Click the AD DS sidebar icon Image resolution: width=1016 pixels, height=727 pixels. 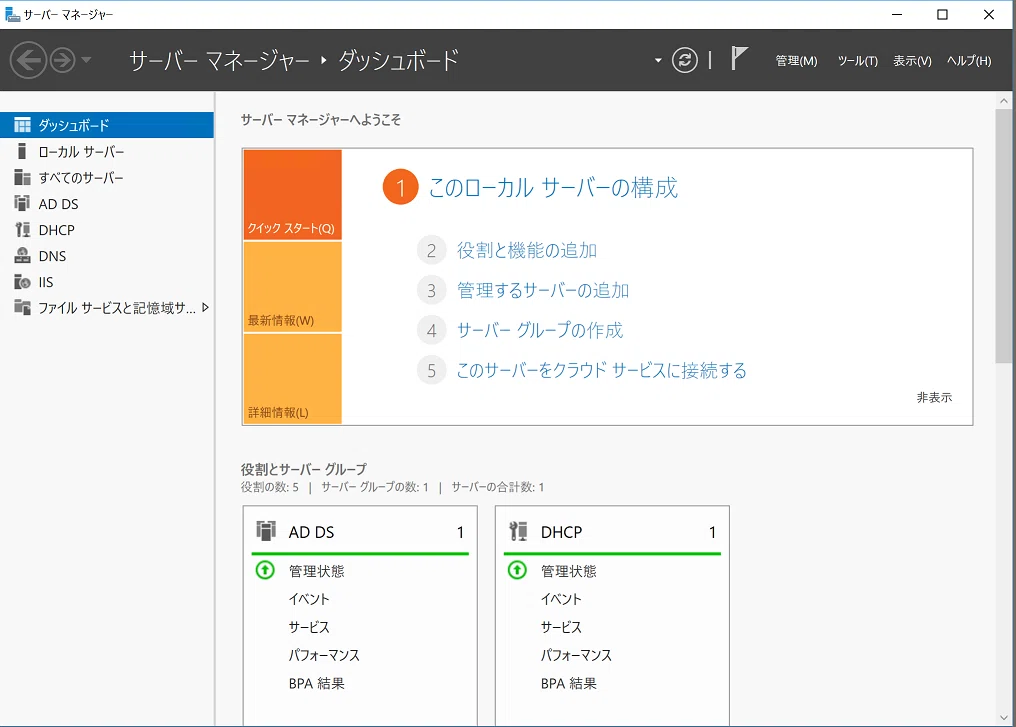coord(22,203)
